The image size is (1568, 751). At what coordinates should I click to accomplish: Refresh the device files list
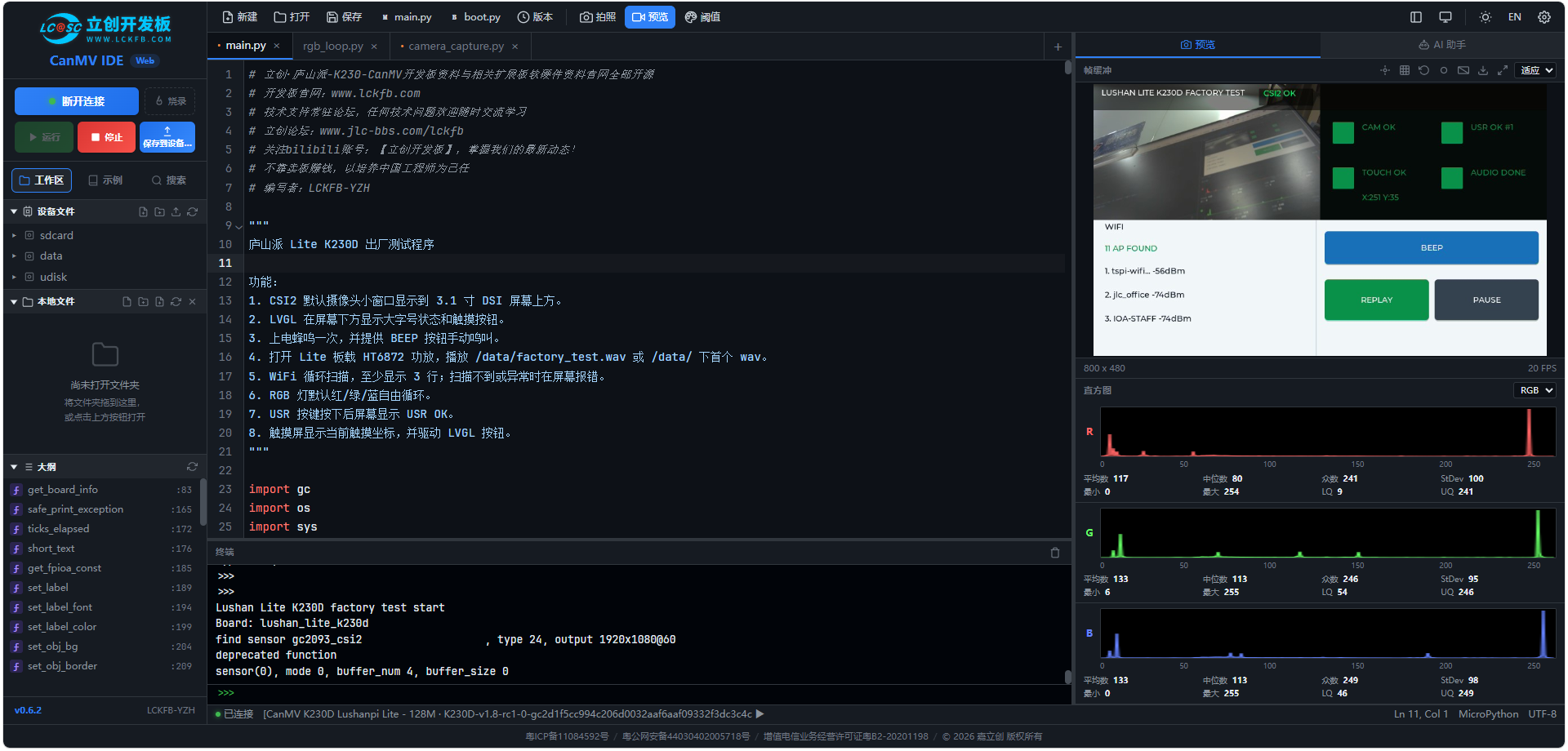(x=193, y=211)
